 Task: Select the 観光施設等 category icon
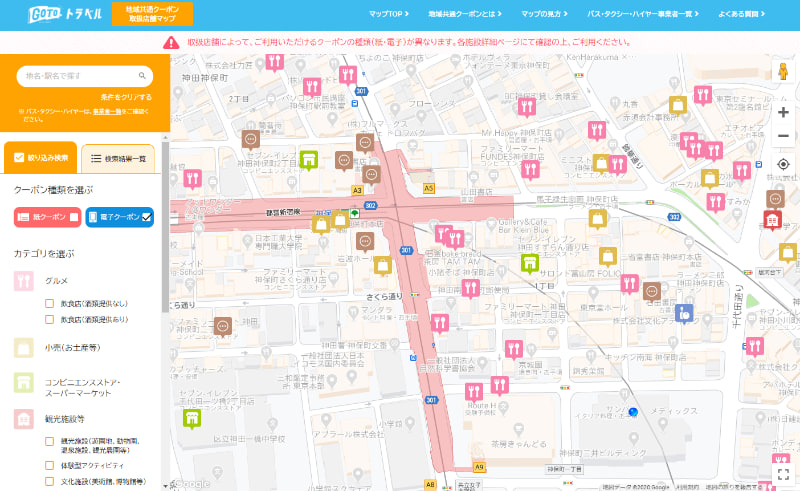point(24,419)
